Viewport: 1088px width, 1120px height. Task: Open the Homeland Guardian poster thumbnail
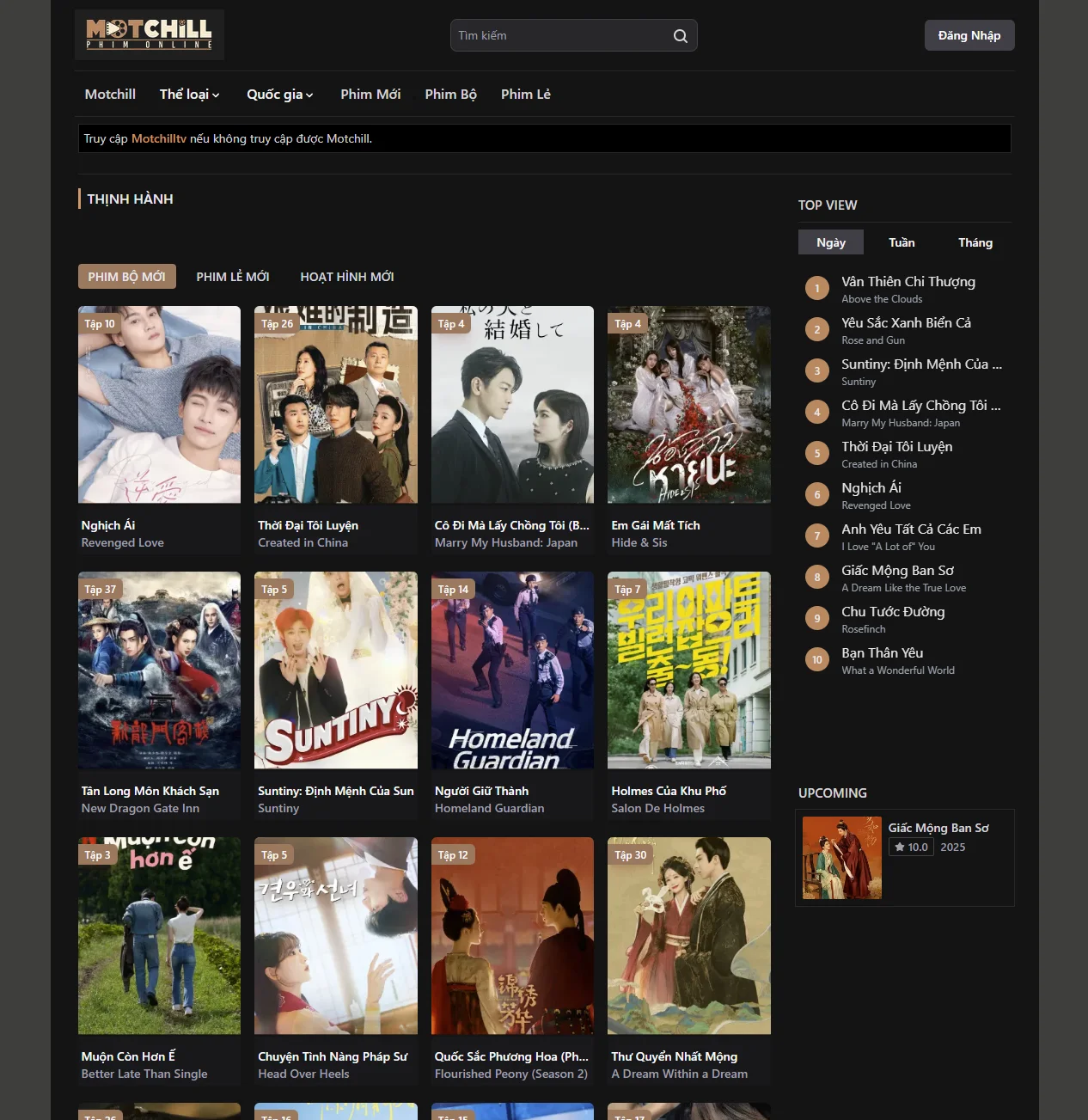pyautogui.click(x=512, y=670)
